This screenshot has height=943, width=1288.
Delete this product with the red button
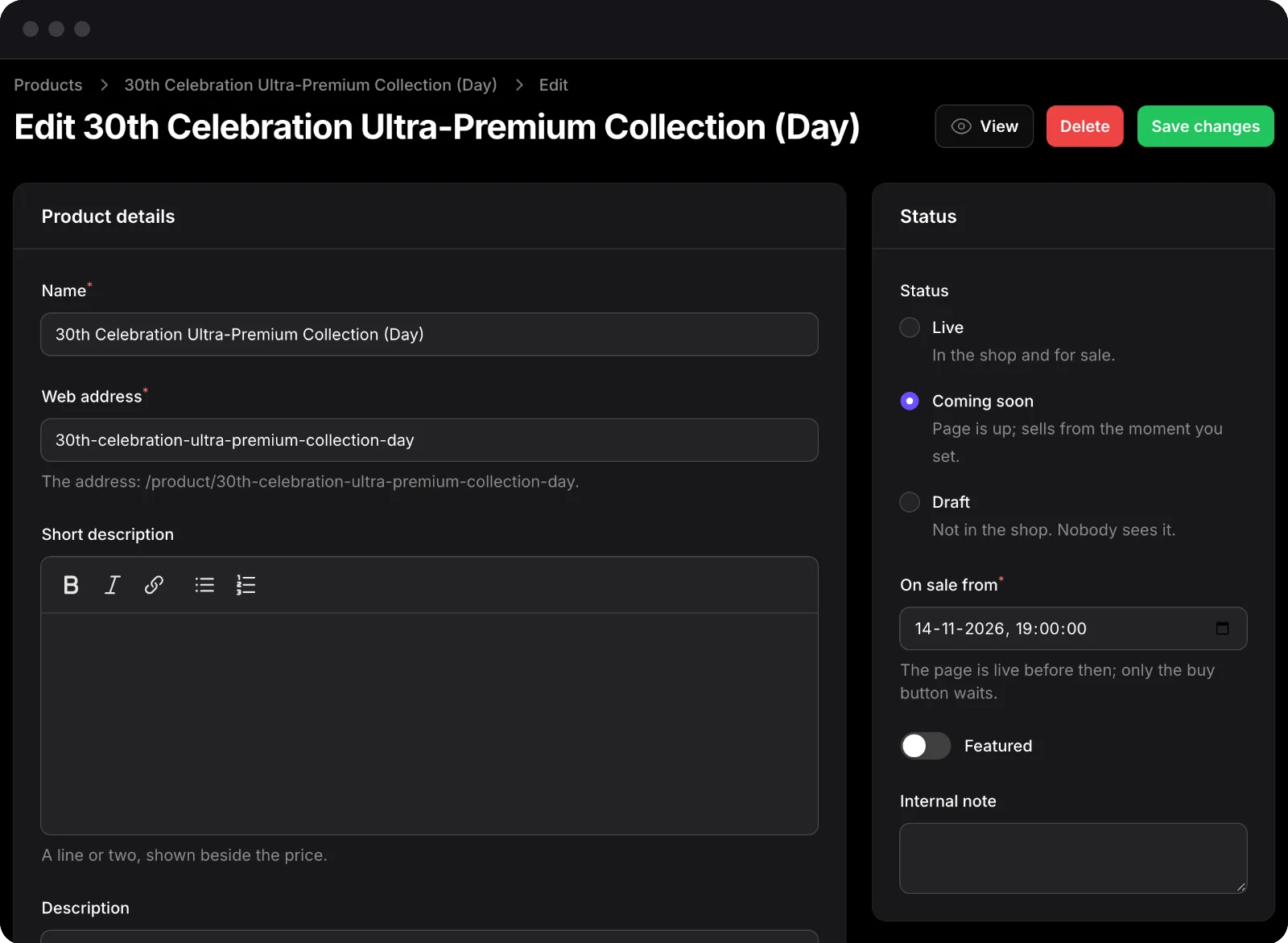[x=1085, y=126]
